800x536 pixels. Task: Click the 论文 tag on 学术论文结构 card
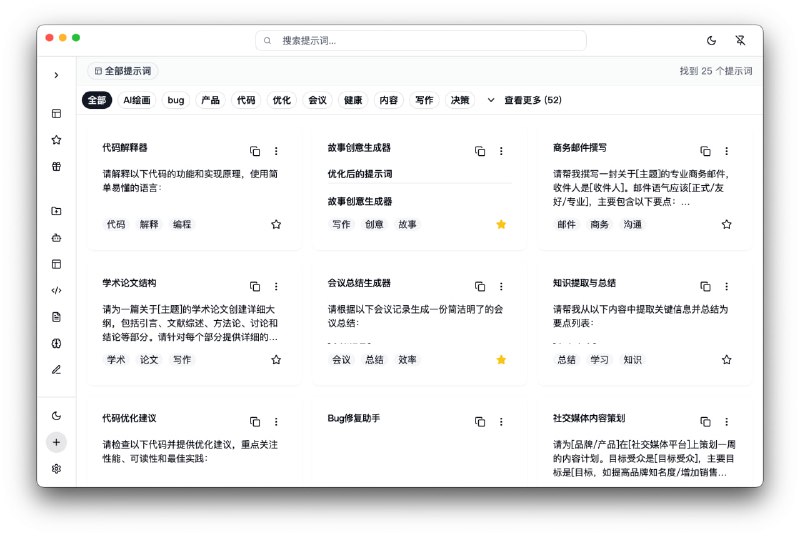(148, 360)
